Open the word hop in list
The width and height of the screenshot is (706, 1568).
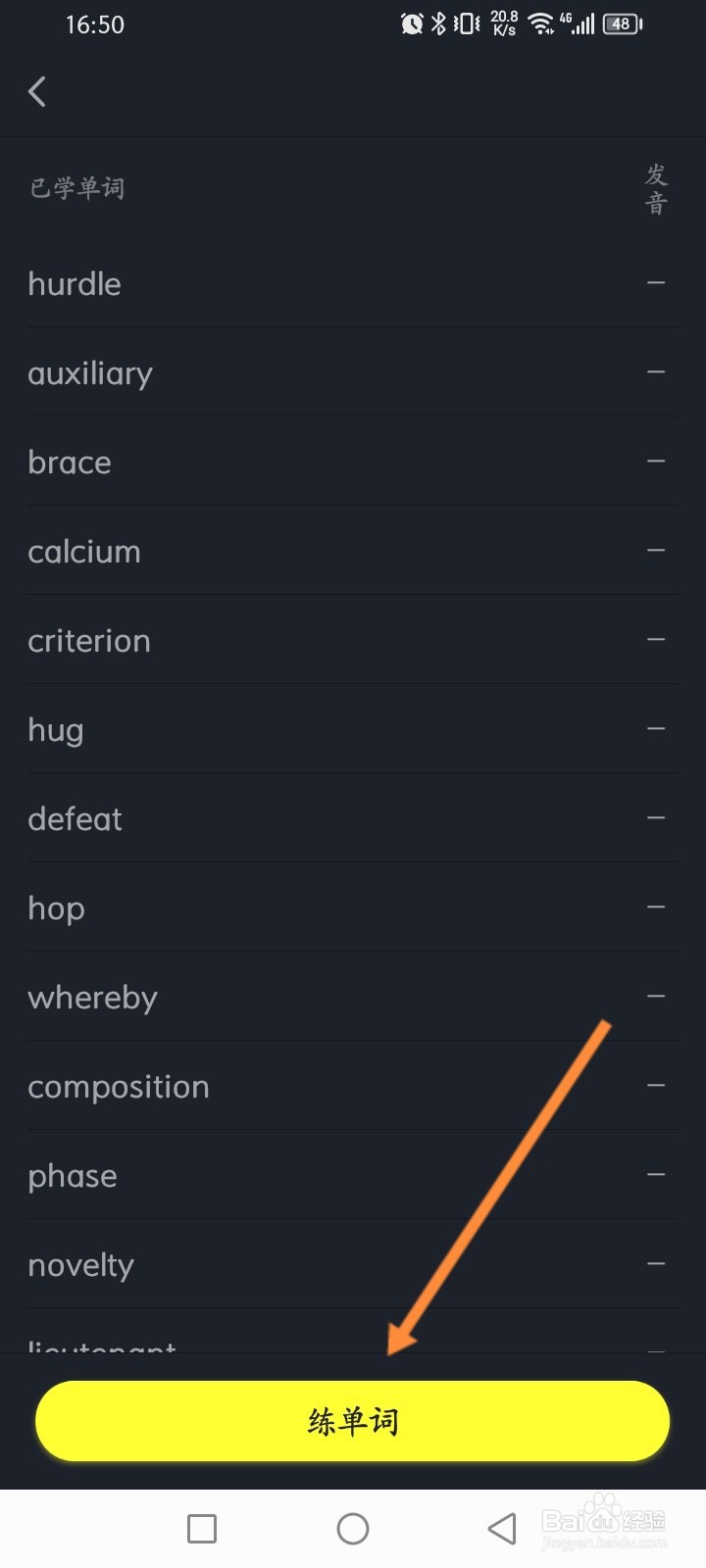point(57,908)
